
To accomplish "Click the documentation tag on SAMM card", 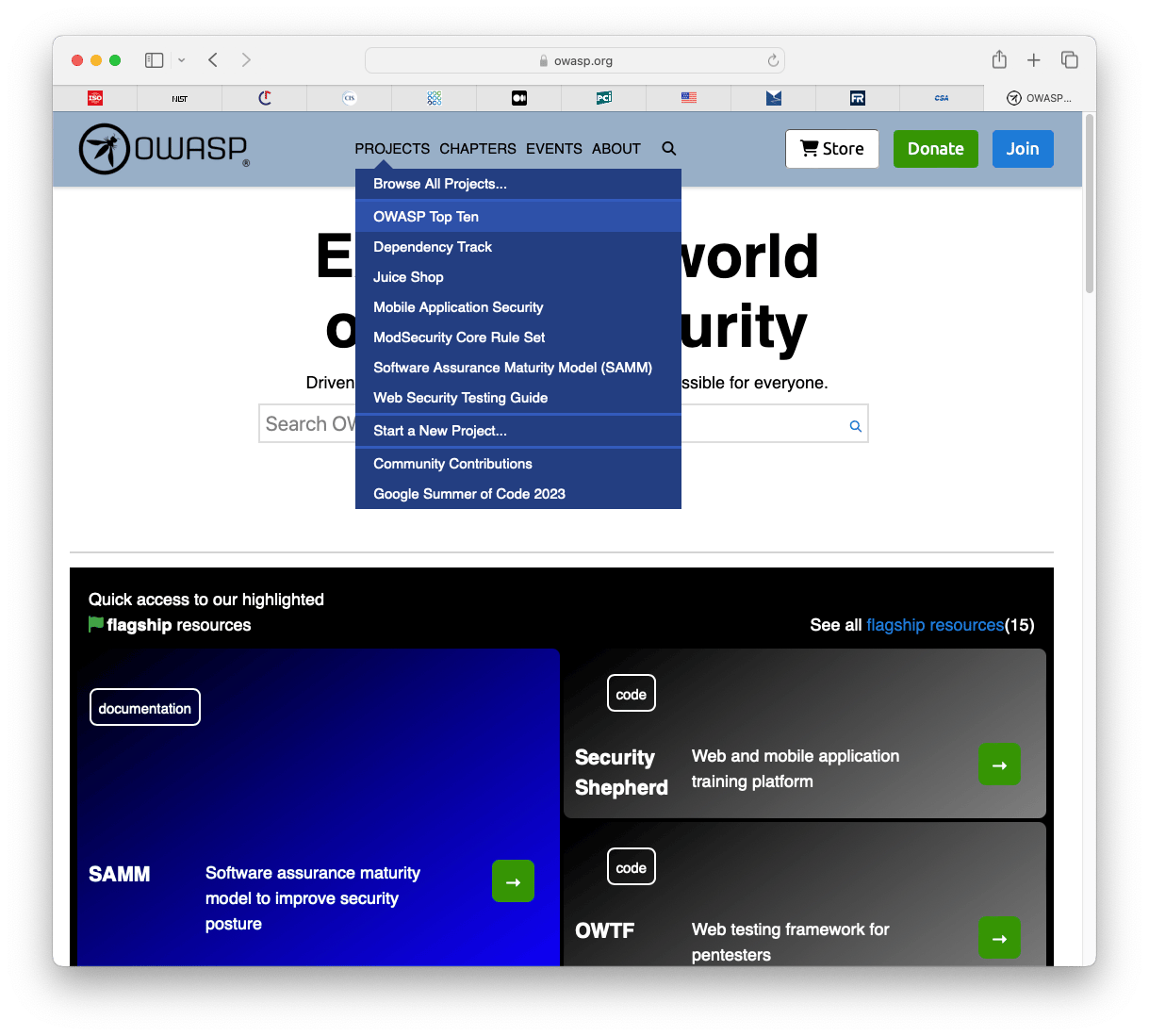I will coord(145,708).
